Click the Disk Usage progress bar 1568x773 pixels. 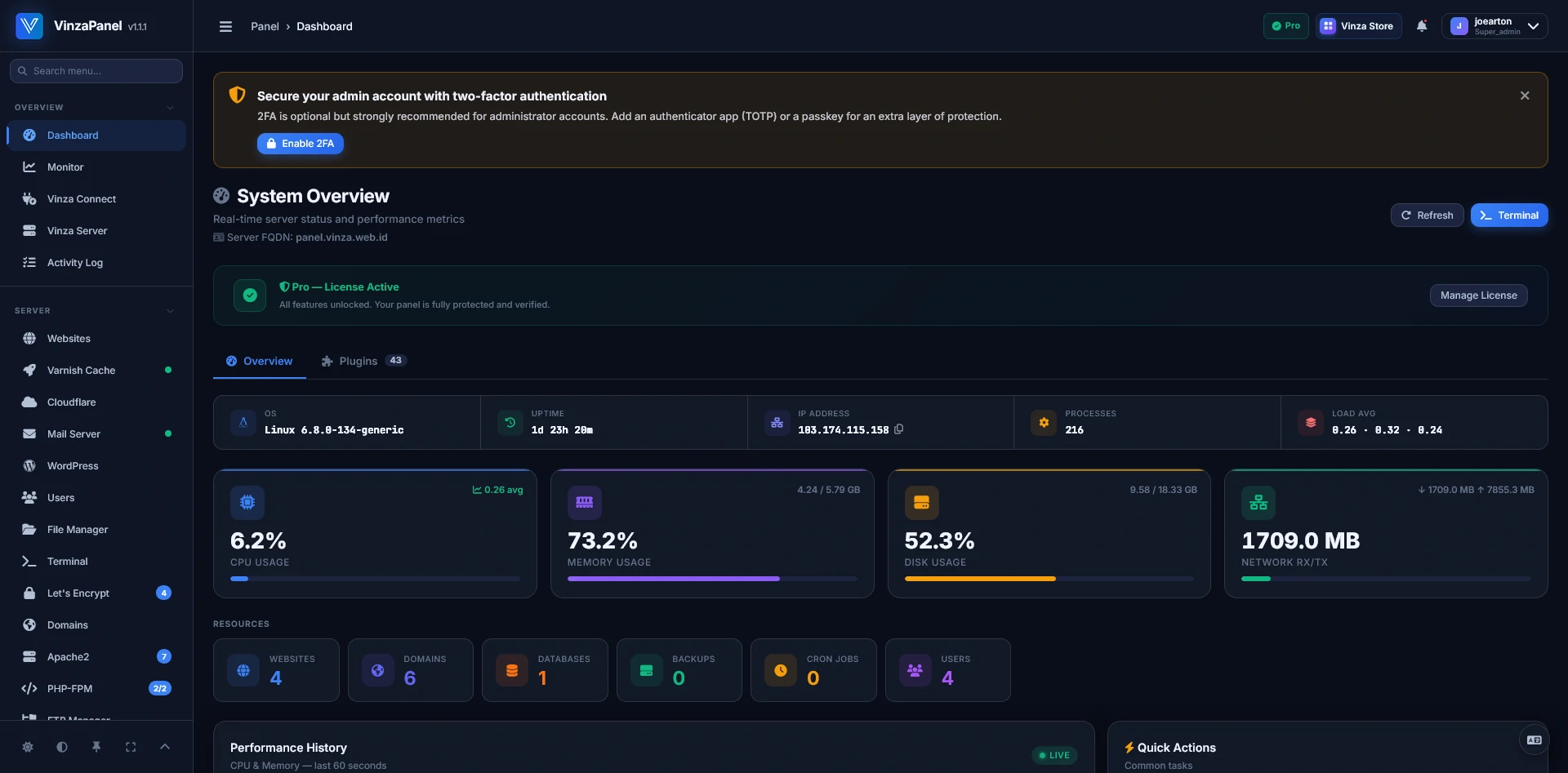coord(1049,579)
